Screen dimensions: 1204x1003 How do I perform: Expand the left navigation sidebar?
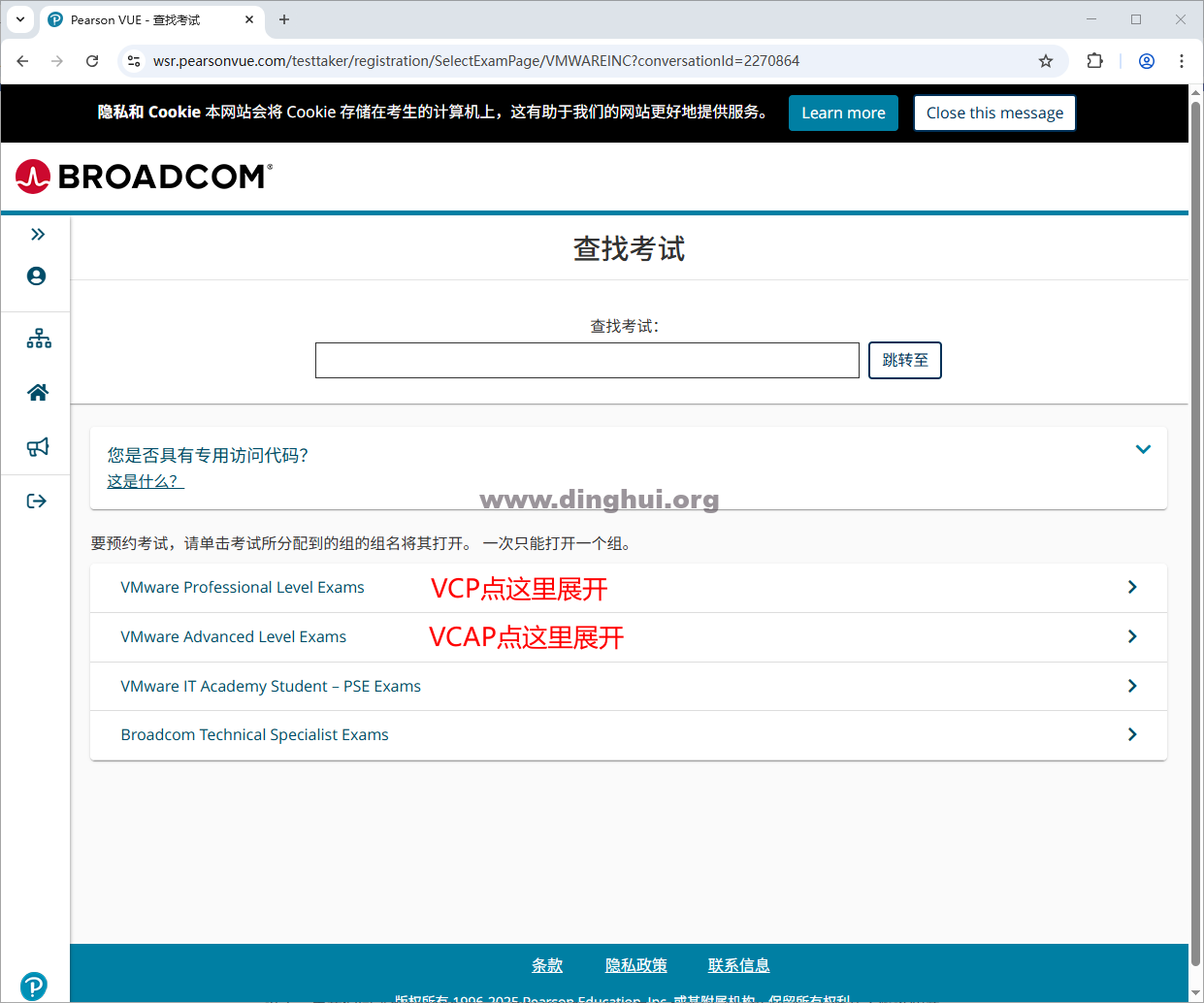(x=38, y=234)
